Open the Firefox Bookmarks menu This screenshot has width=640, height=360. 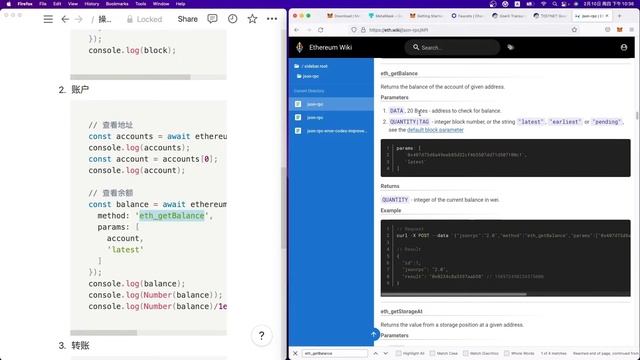[x=117, y=4]
